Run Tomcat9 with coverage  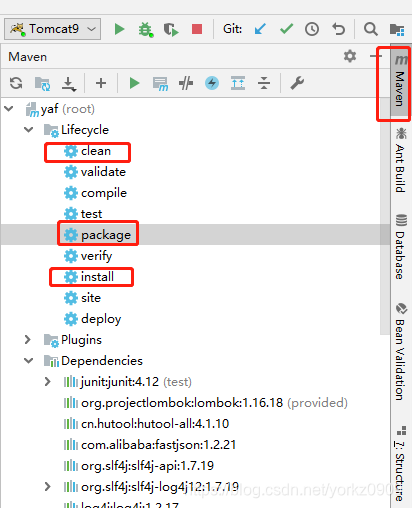coord(171,29)
